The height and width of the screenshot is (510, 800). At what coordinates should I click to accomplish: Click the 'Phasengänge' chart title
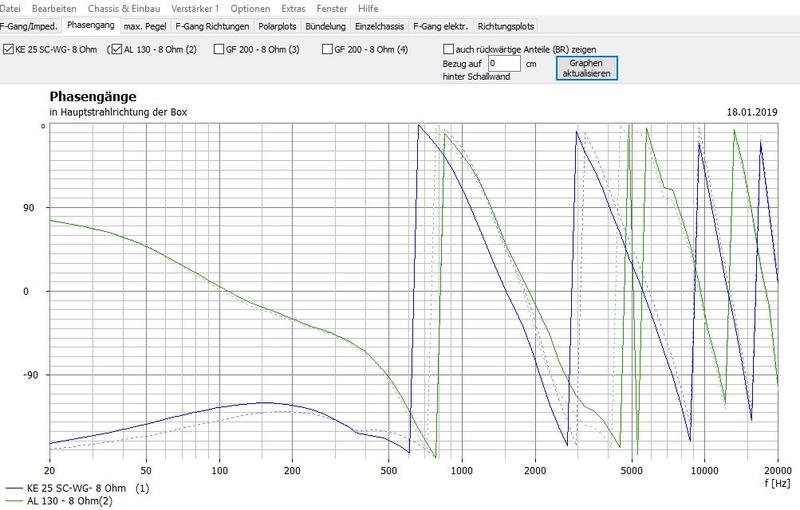tap(93, 96)
